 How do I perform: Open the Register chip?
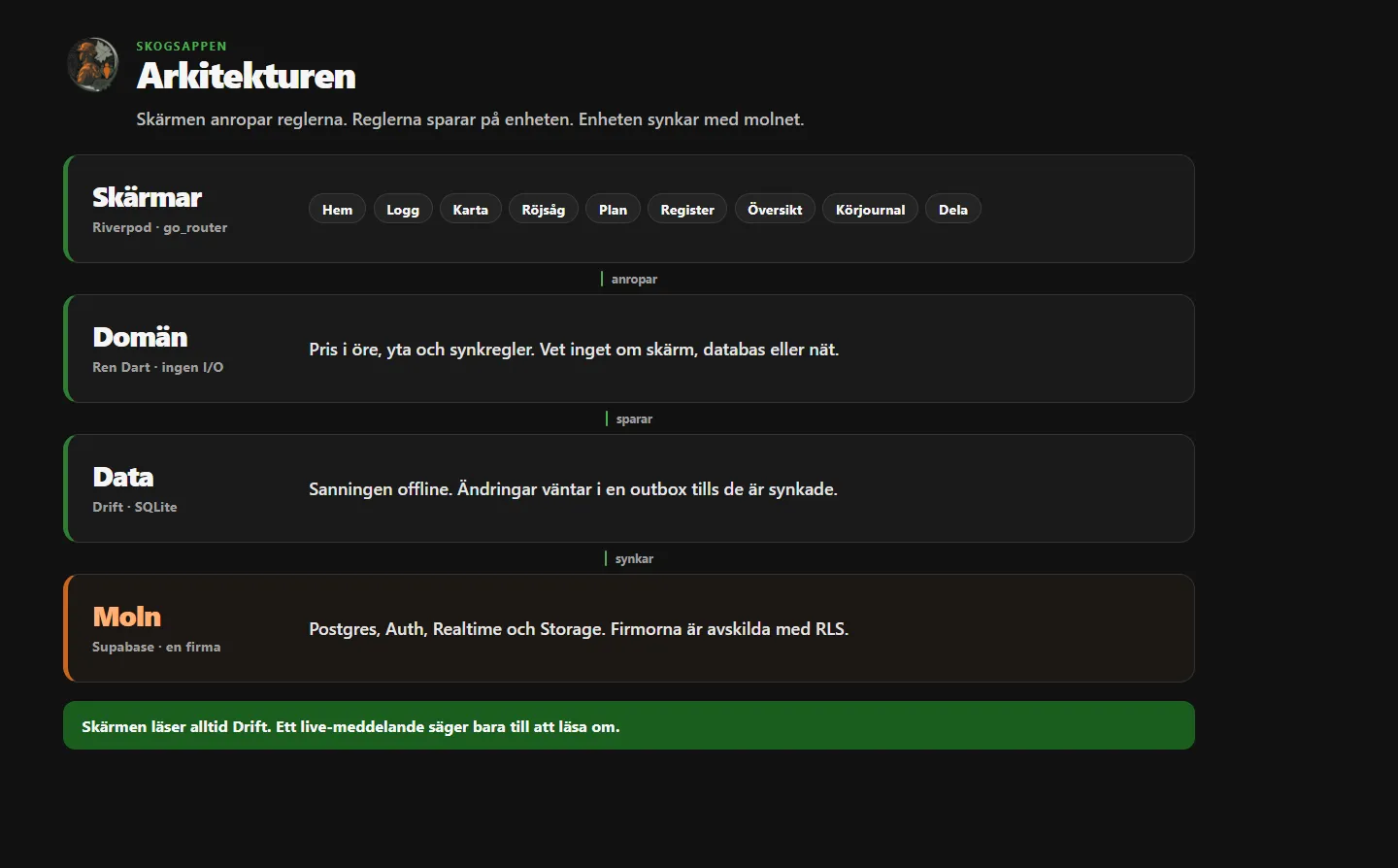pyautogui.click(x=687, y=209)
